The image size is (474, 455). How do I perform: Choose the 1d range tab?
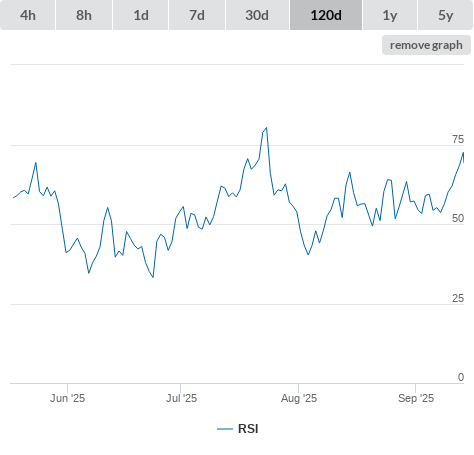tap(141, 15)
